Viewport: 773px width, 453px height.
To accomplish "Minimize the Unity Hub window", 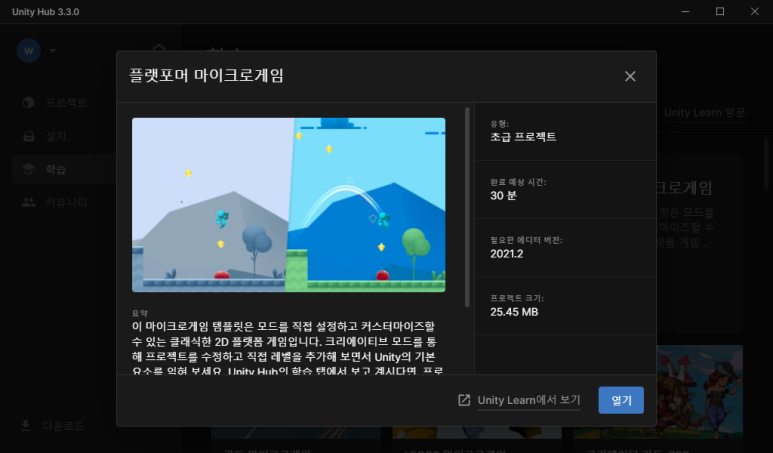I will 685,11.
